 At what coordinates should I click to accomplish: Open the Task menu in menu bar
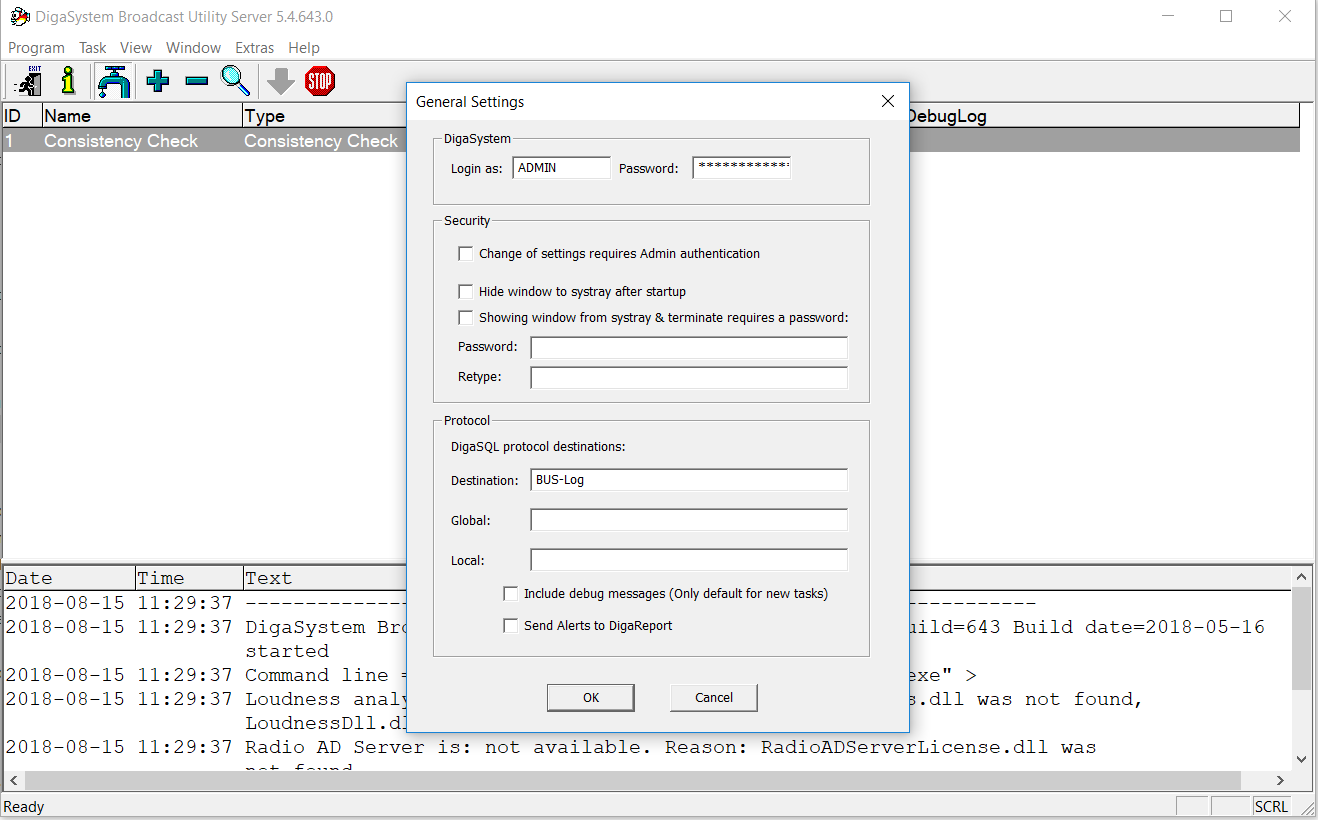(93, 48)
